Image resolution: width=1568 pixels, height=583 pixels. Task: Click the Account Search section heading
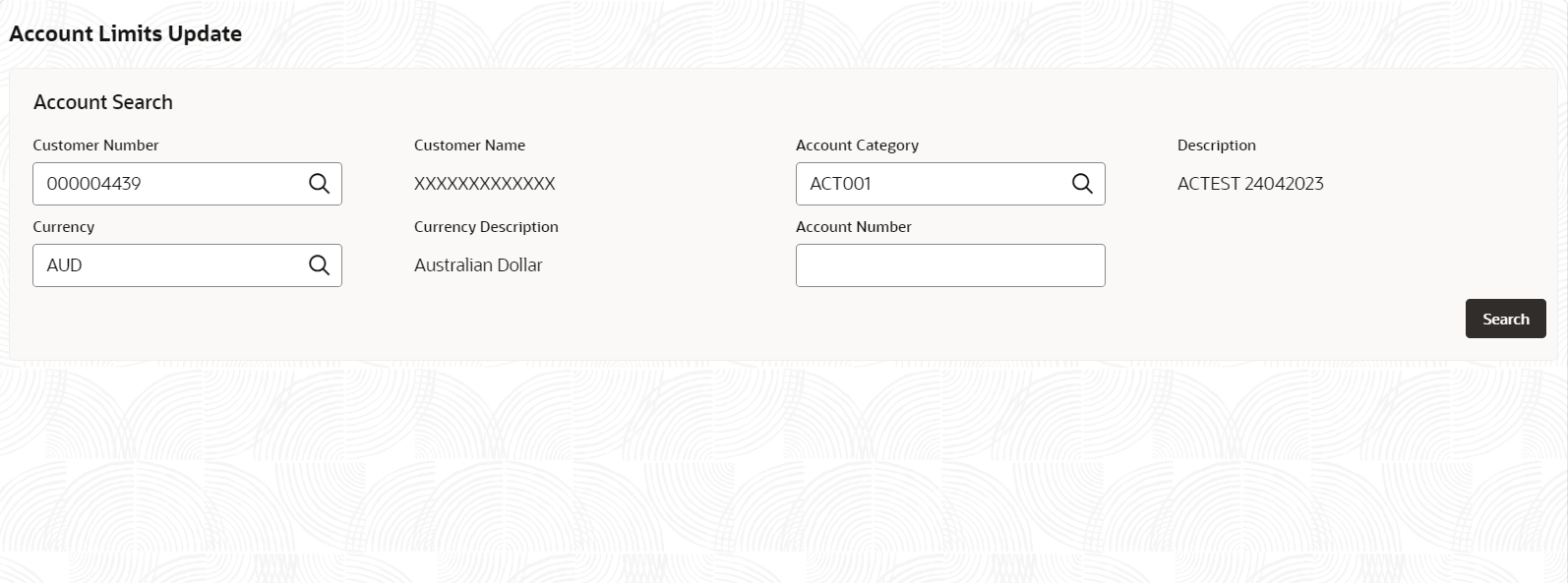[103, 102]
